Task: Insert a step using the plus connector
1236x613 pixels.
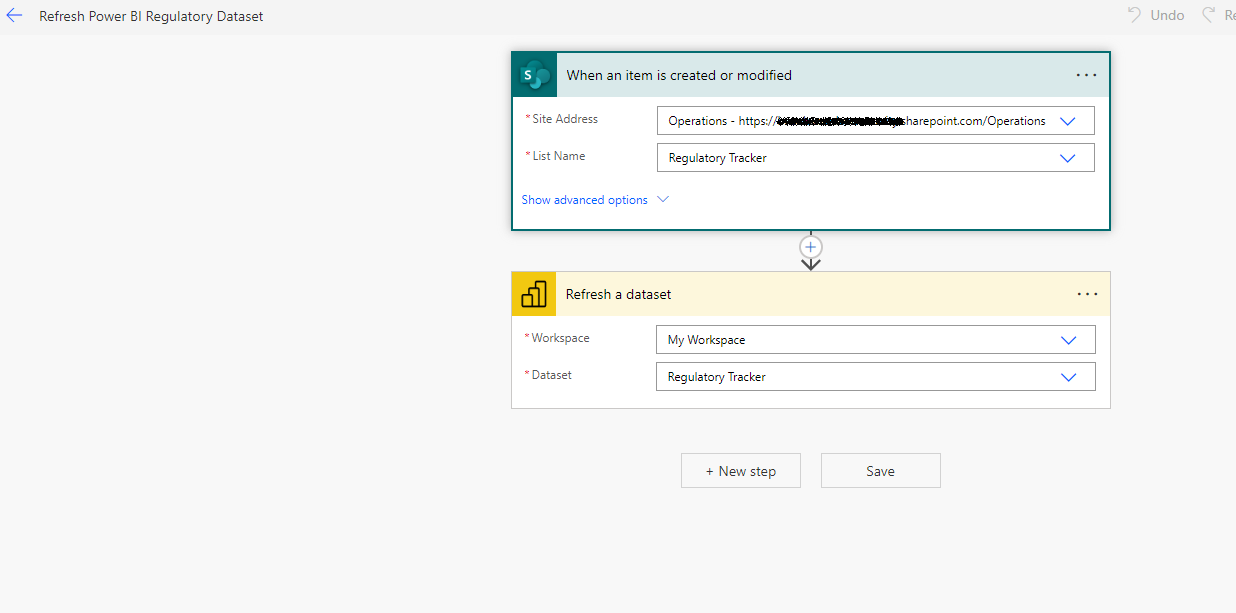Action: pos(811,246)
